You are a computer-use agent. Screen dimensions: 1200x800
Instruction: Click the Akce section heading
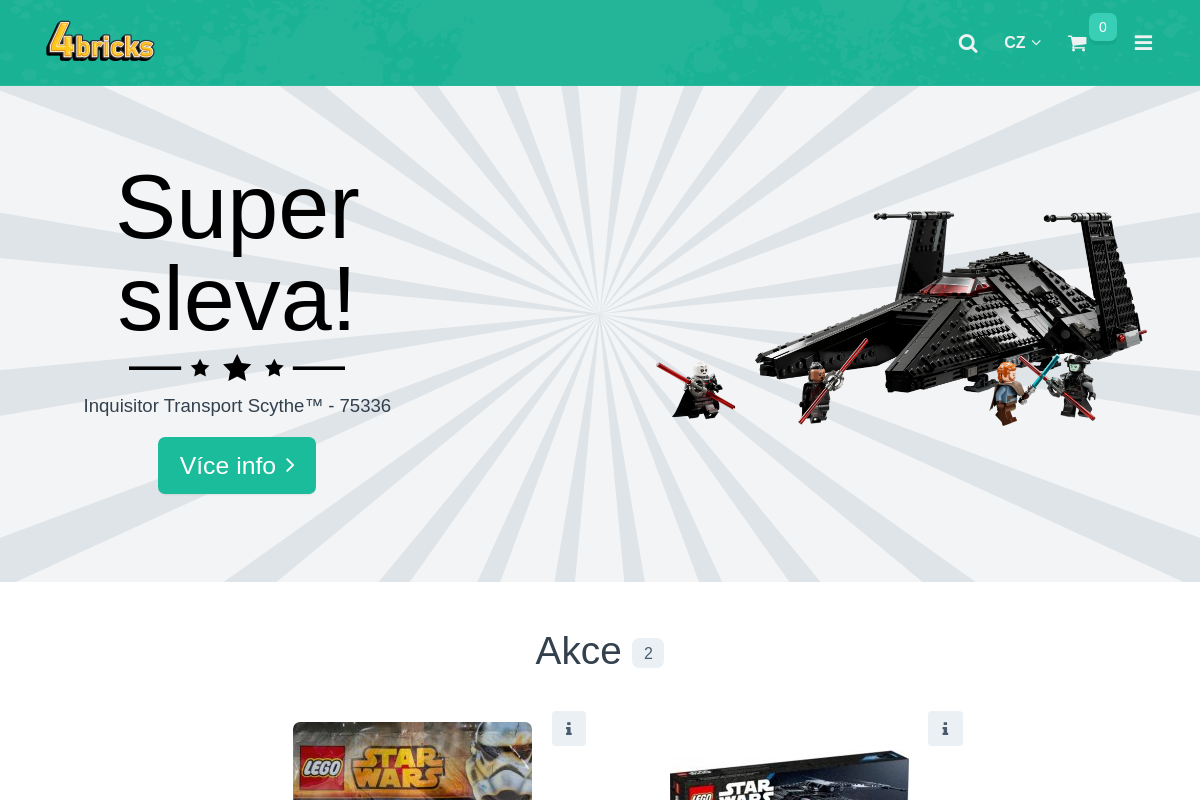578,651
